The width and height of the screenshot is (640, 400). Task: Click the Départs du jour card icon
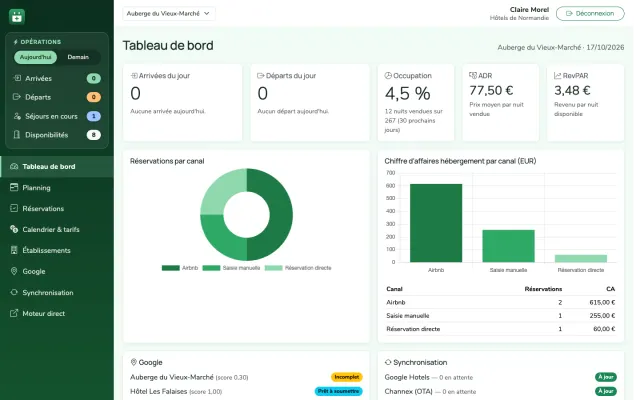click(260, 76)
